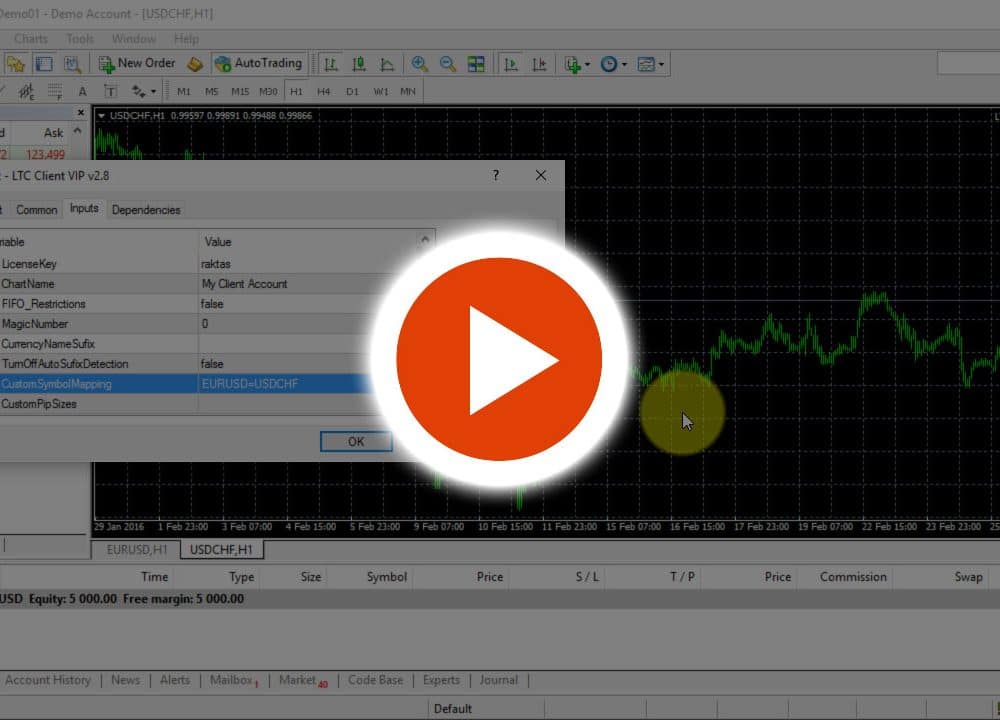Switch chart to line chart mode
The image size is (1000, 720).
pos(386,64)
